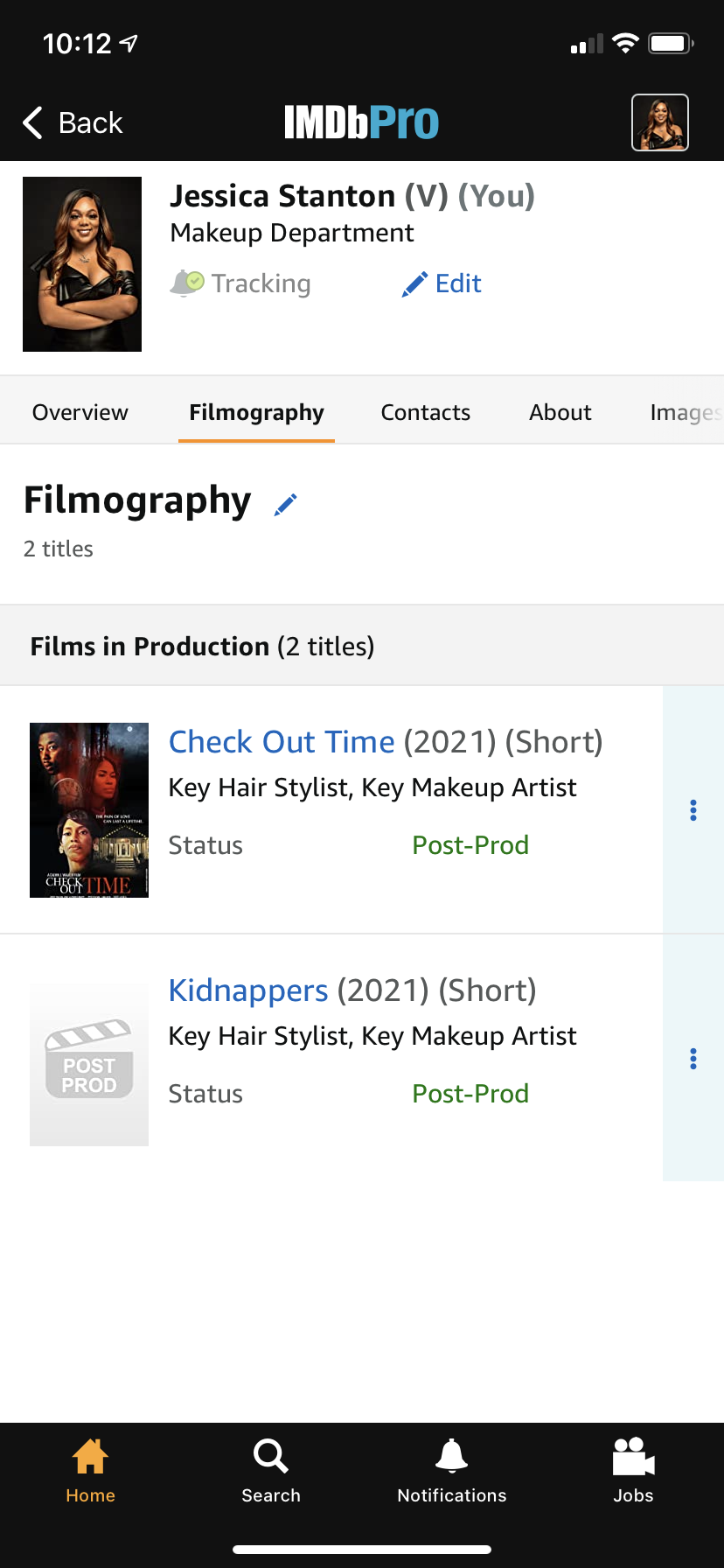Image resolution: width=724 pixels, height=1568 pixels.
Task: Open profile avatar in top bar
Action: coord(660,122)
